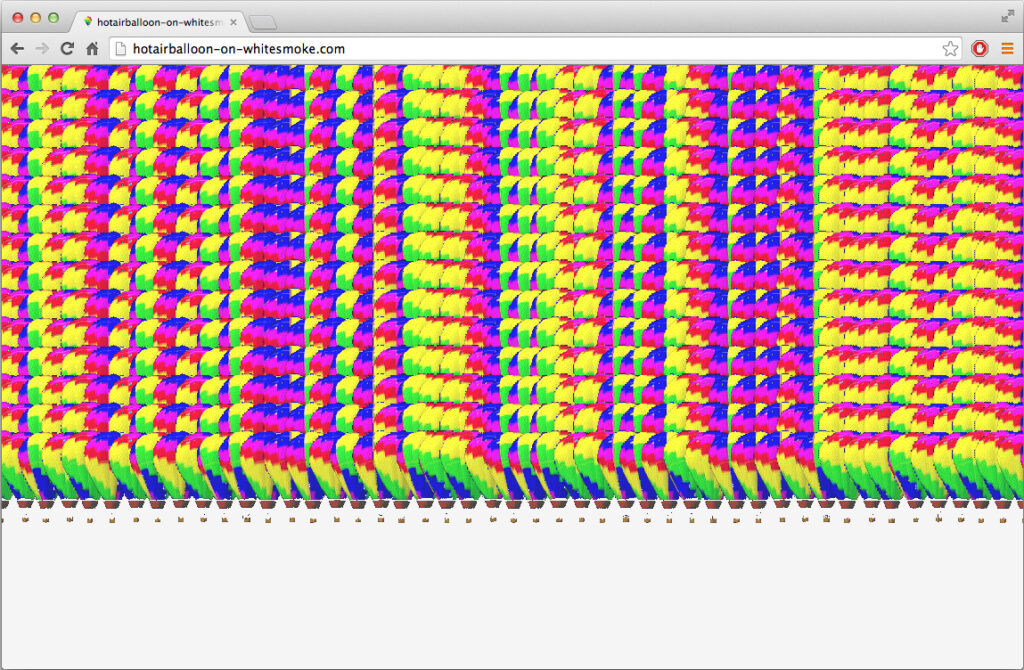Click the tab's balloon favicon
Image resolution: width=1024 pixels, height=670 pixels.
coord(88,22)
